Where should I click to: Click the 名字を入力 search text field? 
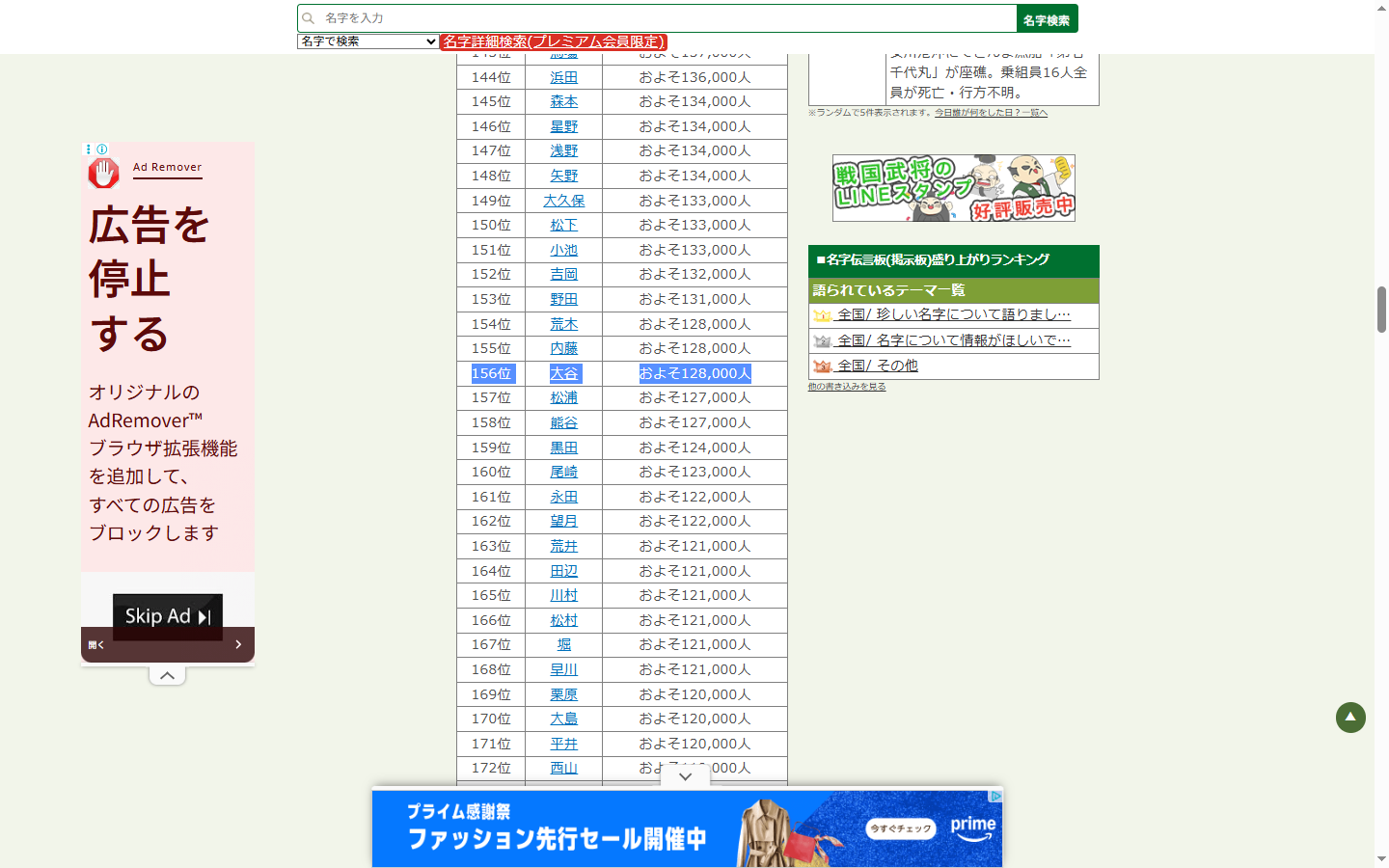coord(666,18)
